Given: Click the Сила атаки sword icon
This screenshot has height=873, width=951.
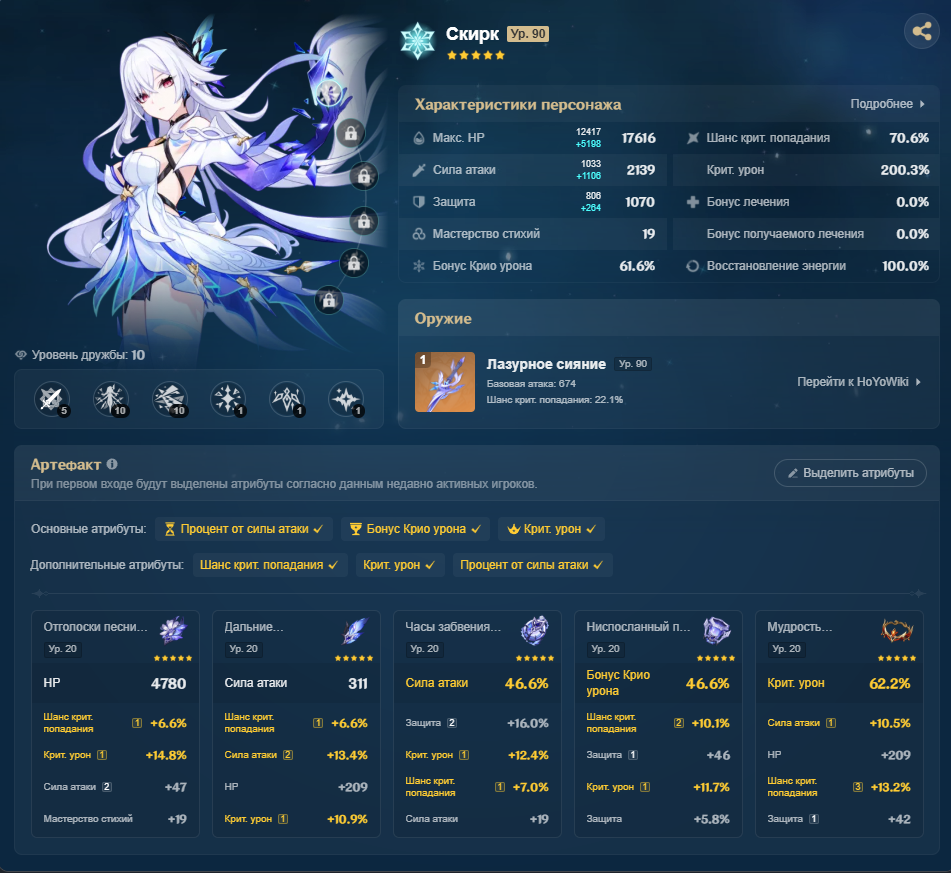Looking at the screenshot, I should (418, 170).
